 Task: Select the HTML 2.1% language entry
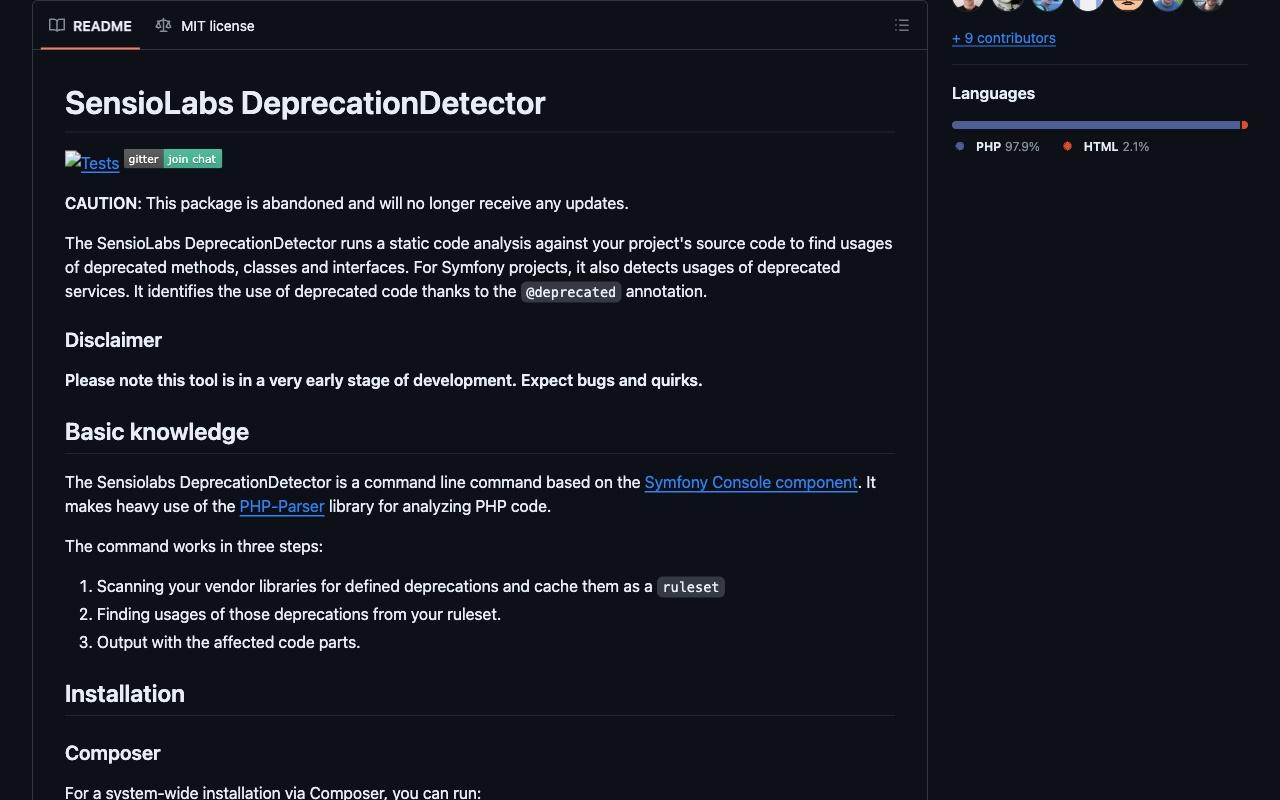[1106, 146]
